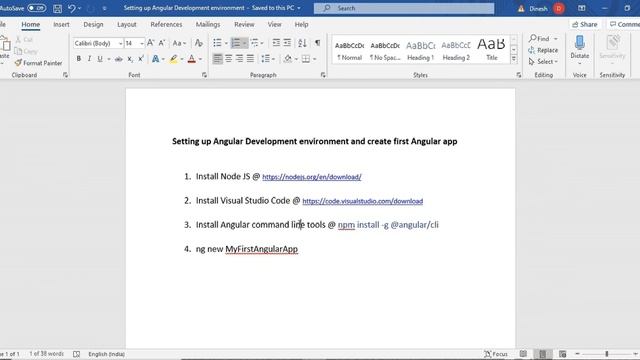This screenshot has height=360, width=640.
Task: Open the font name Calibri (Body) combo box
Action: pos(98,43)
